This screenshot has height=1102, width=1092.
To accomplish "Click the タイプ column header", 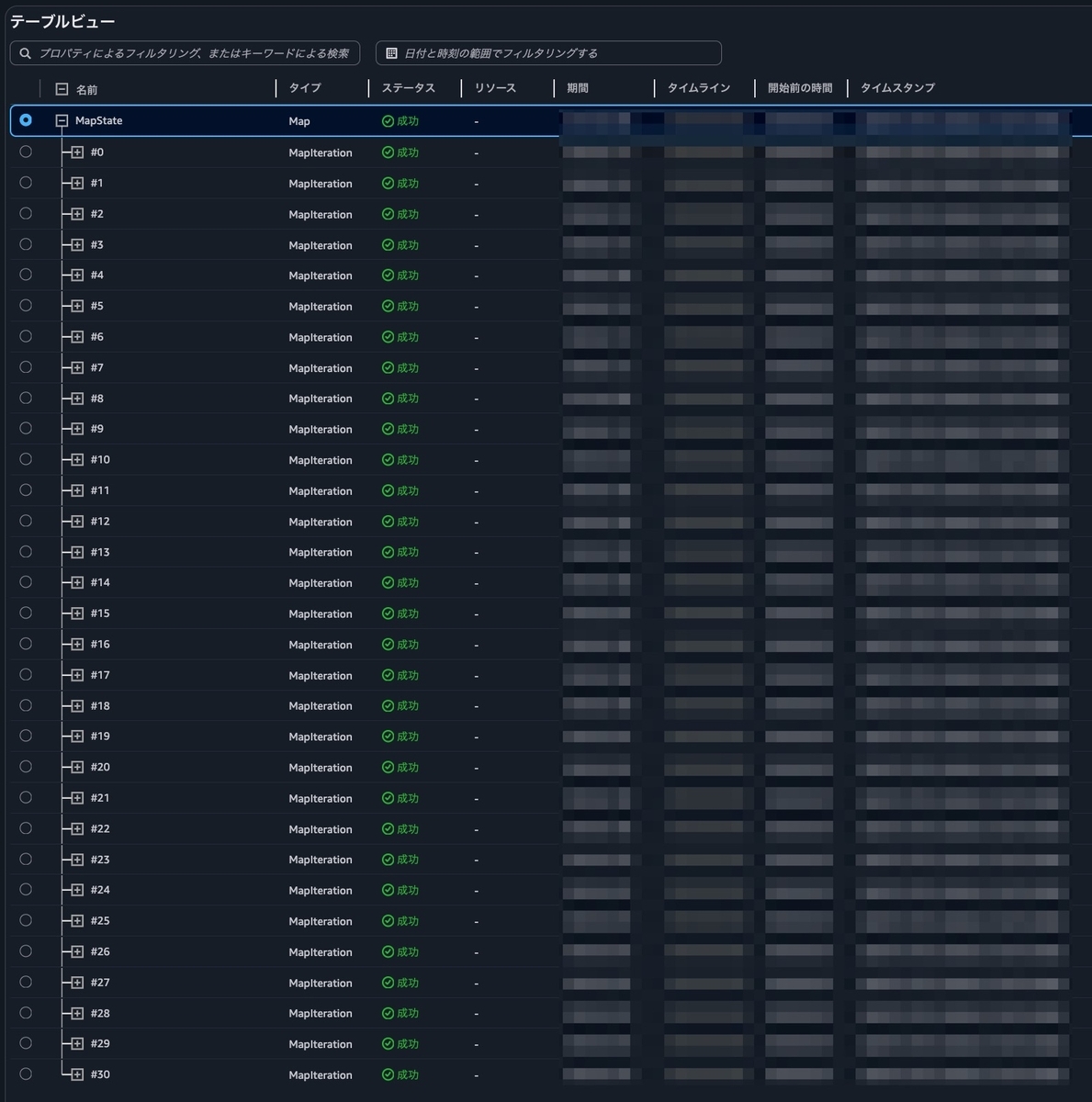I will (x=305, y=88).
